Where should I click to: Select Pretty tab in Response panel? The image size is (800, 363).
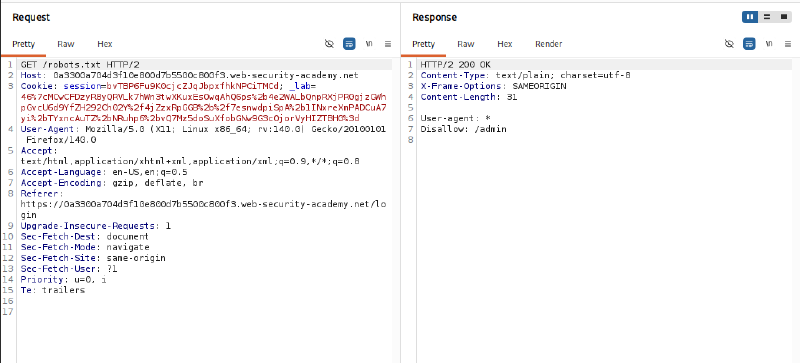[423, 44]
